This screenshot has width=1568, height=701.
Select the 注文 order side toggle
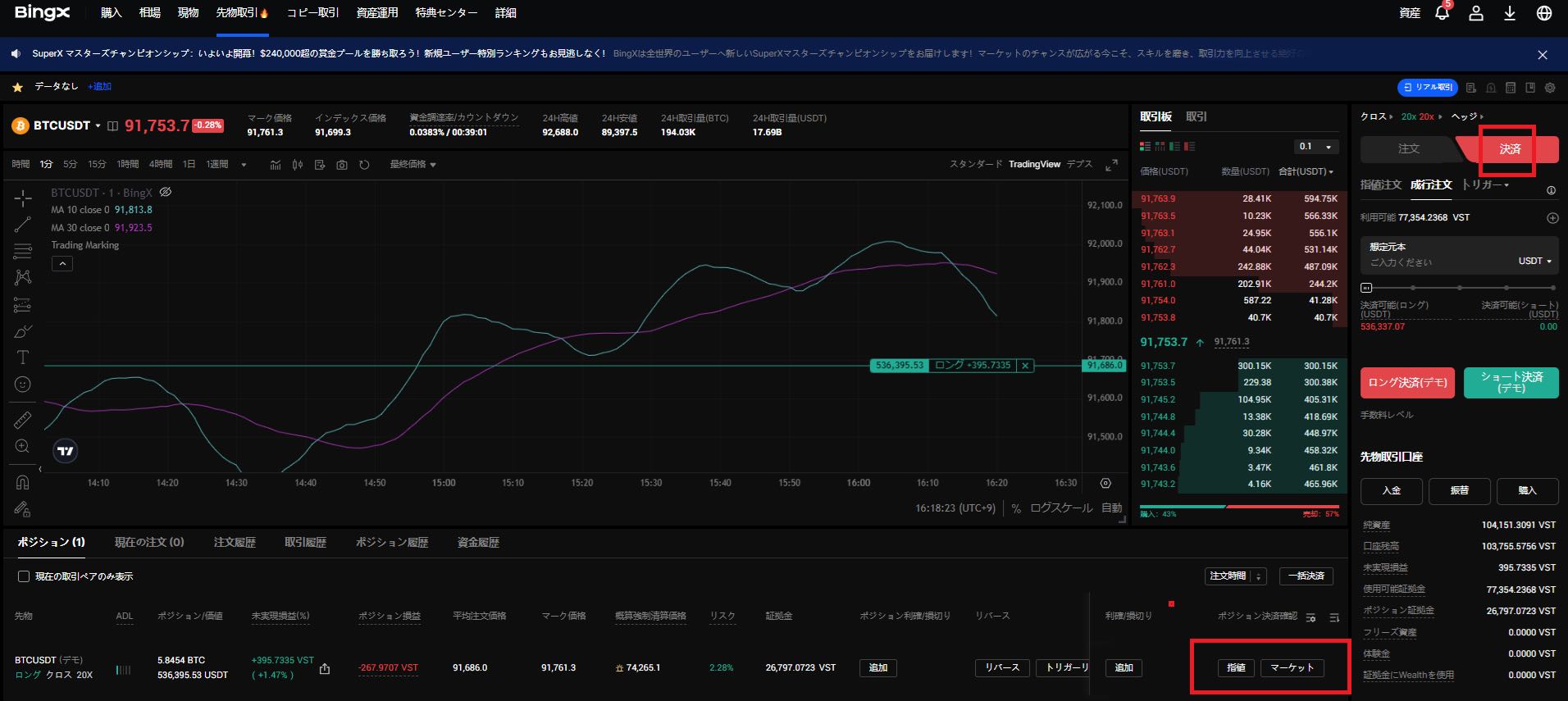tap(1409, 148)
